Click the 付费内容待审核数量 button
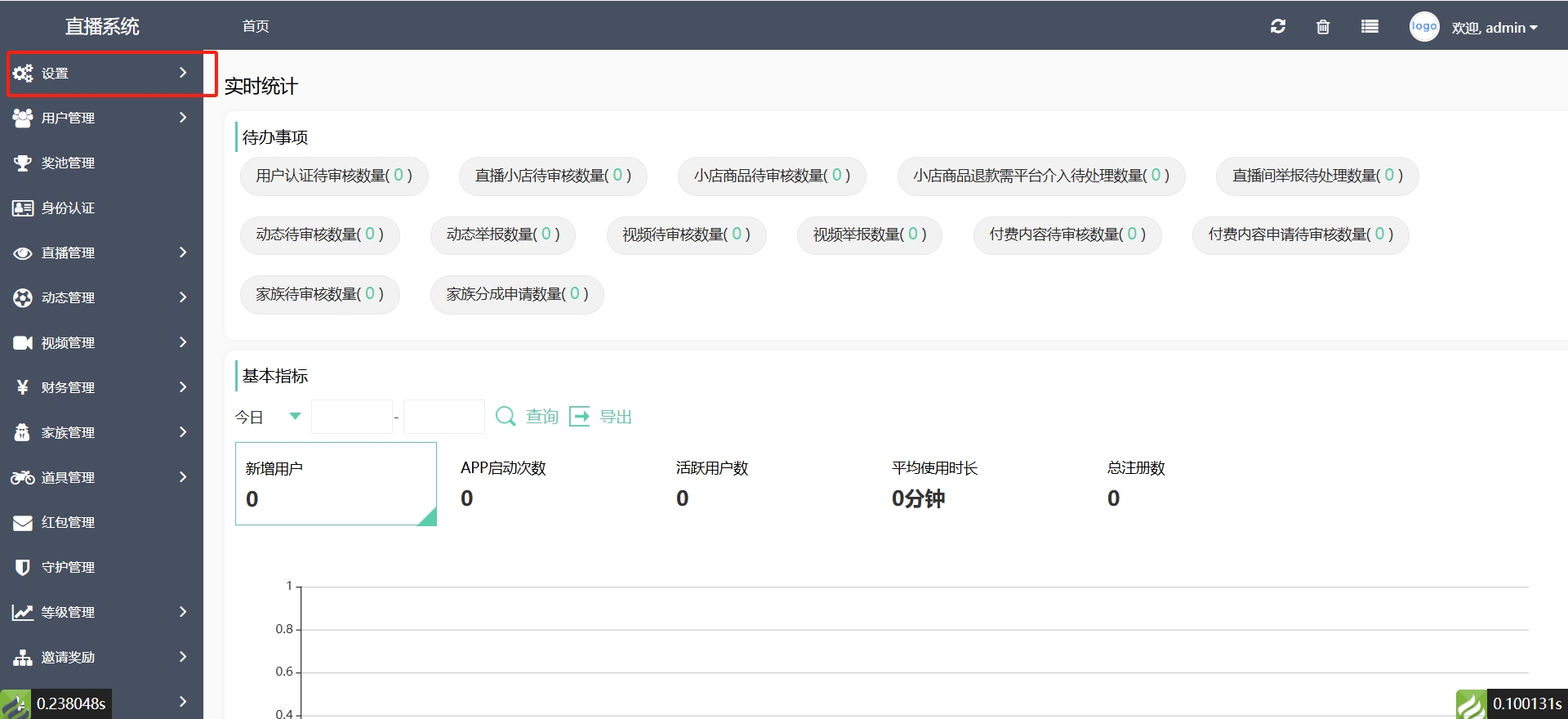The height and width of the screenshot is (719, 1568). point(1067,235)
